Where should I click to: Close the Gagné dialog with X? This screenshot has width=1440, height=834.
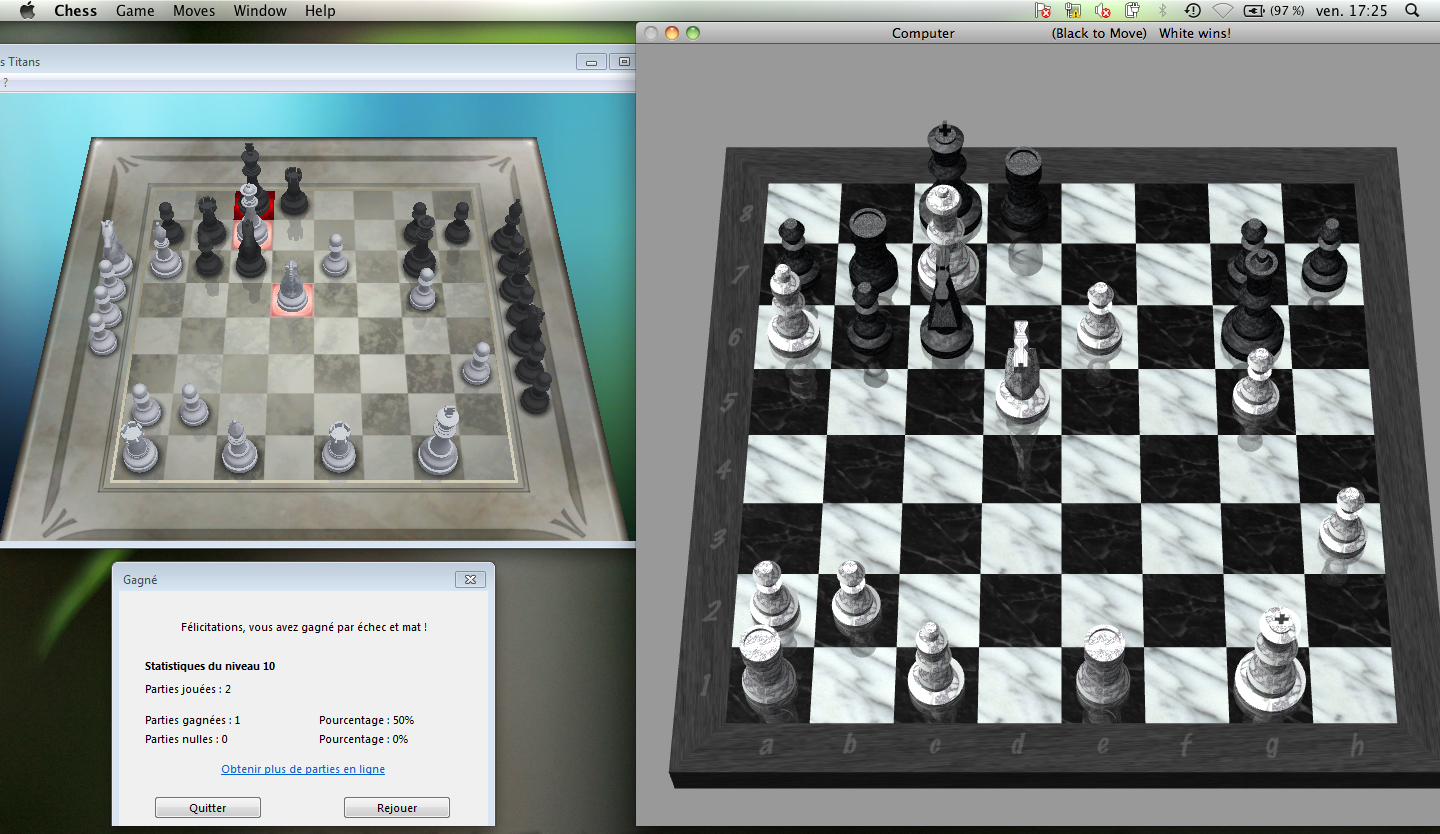pos(470,579)
